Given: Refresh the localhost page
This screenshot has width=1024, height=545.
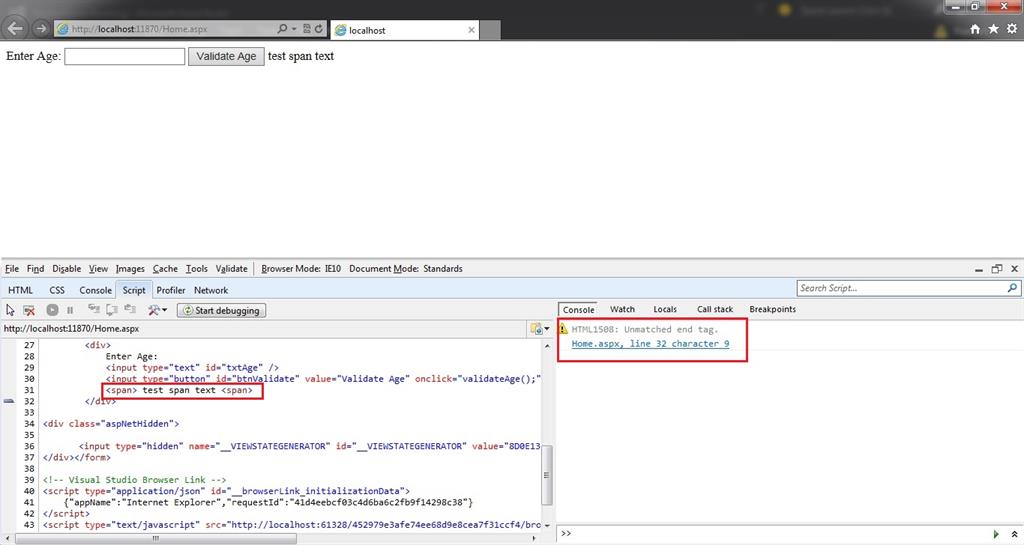Looking at the screenshot, I should [319, 29].
